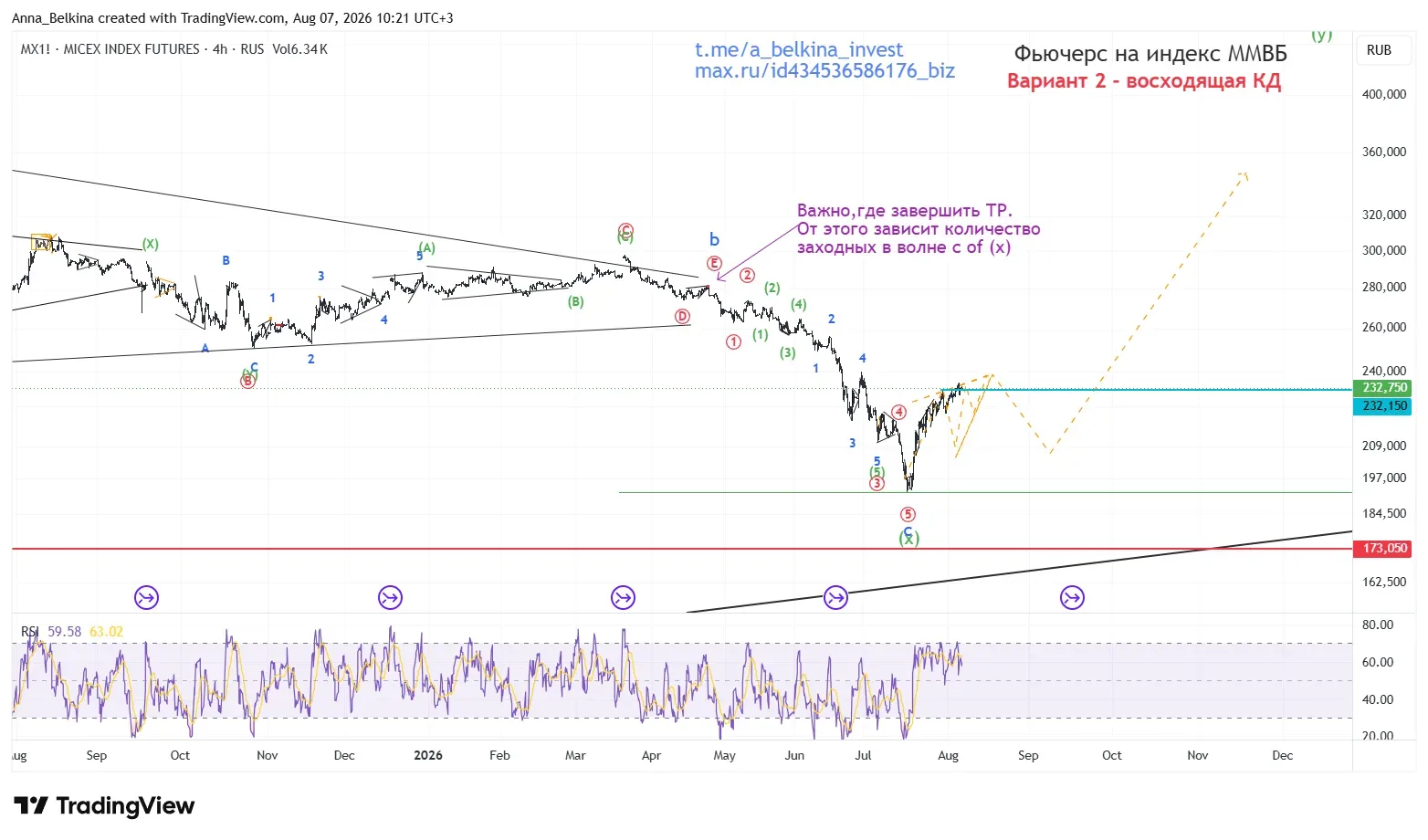This screenshot has width=1428, height=840.
Task: Click the mid-June 2026 contract rollover marker
Action: point(835,598)
